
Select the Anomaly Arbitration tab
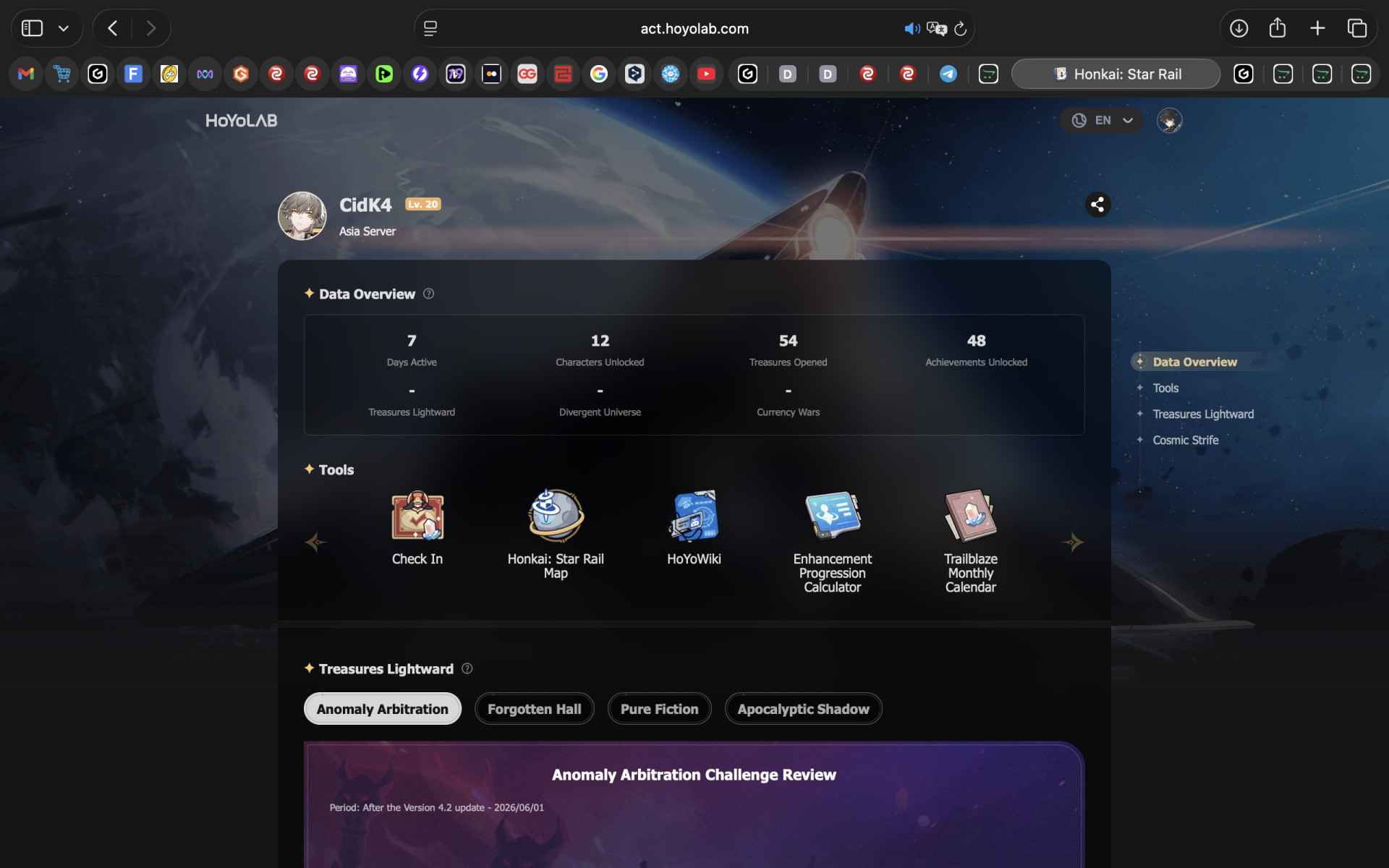383,709
